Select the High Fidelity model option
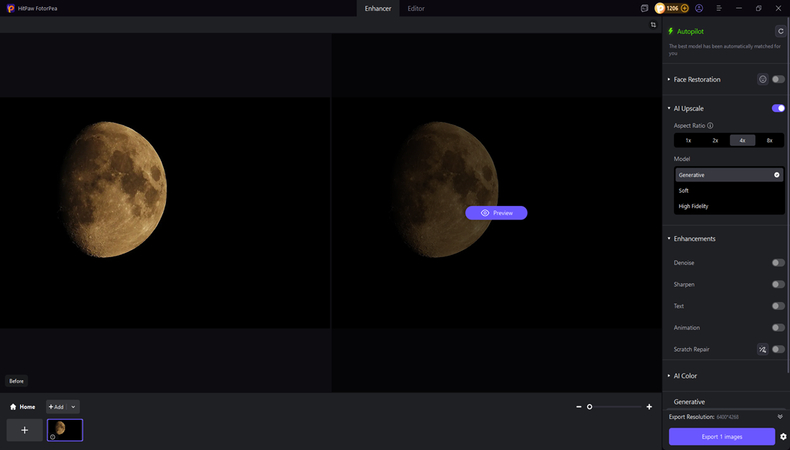 (x=694, y=206)
